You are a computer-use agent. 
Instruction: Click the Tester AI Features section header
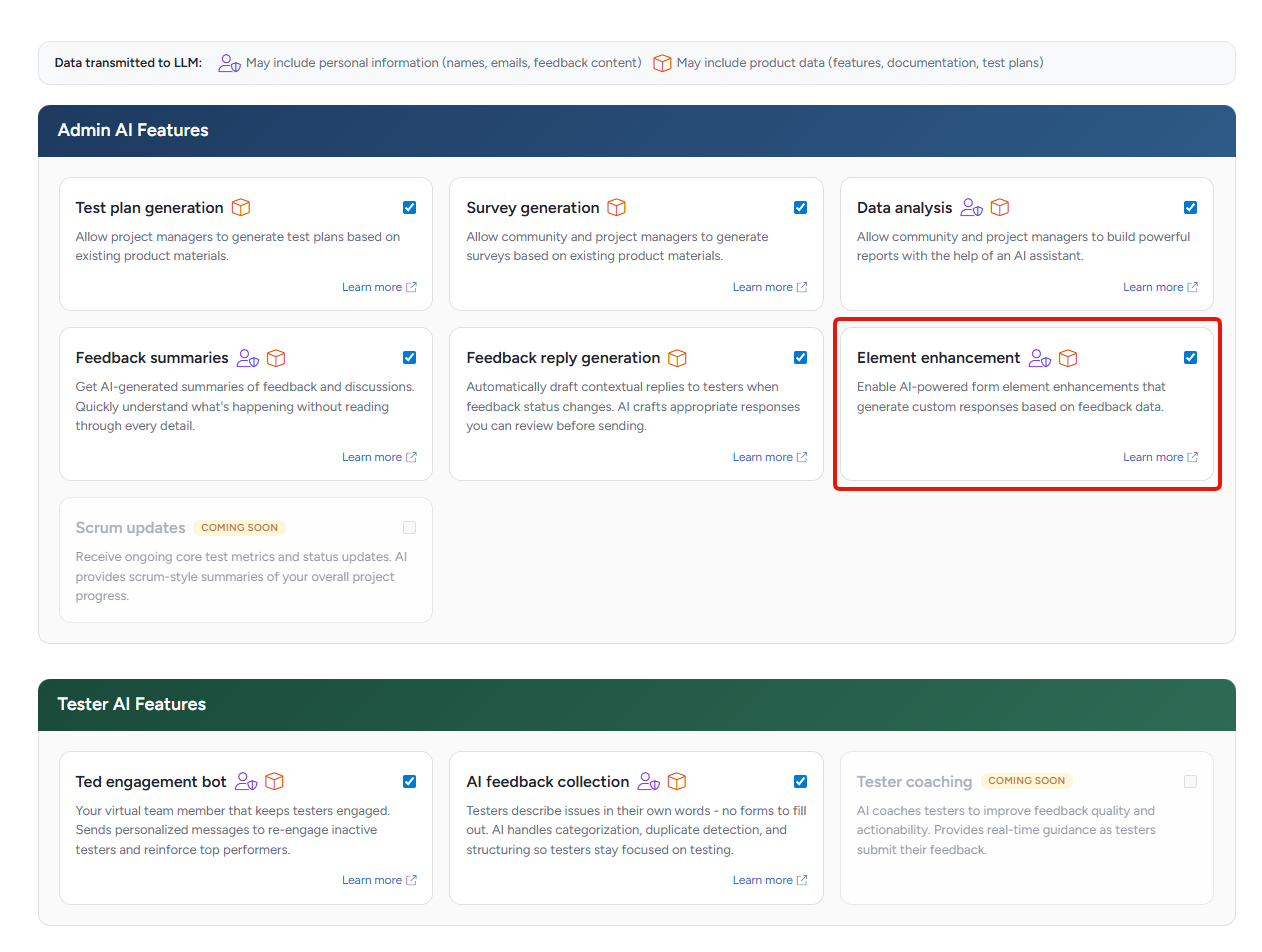(x=132, y=705)
